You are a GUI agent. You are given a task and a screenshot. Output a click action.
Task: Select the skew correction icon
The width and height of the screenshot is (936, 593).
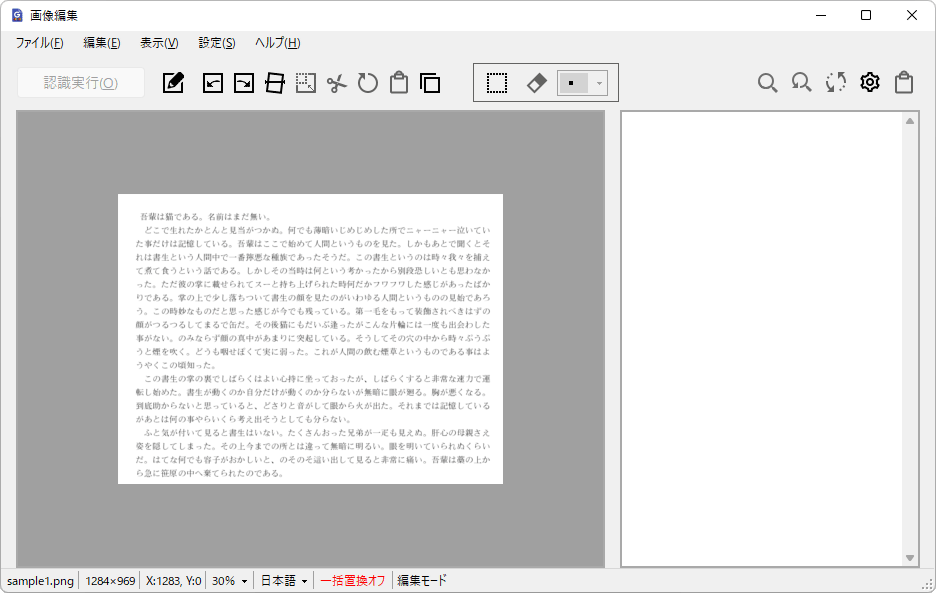coord(275,82)
